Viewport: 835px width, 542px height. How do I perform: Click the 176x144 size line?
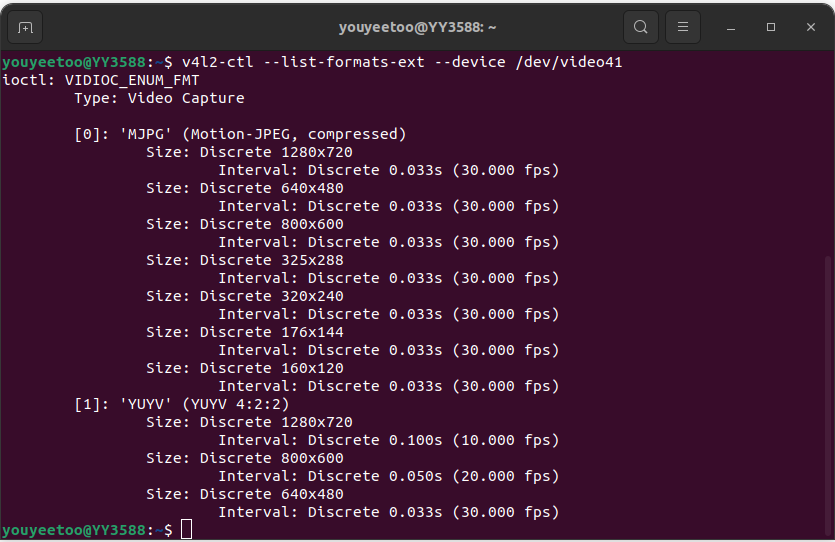(244, 332)
